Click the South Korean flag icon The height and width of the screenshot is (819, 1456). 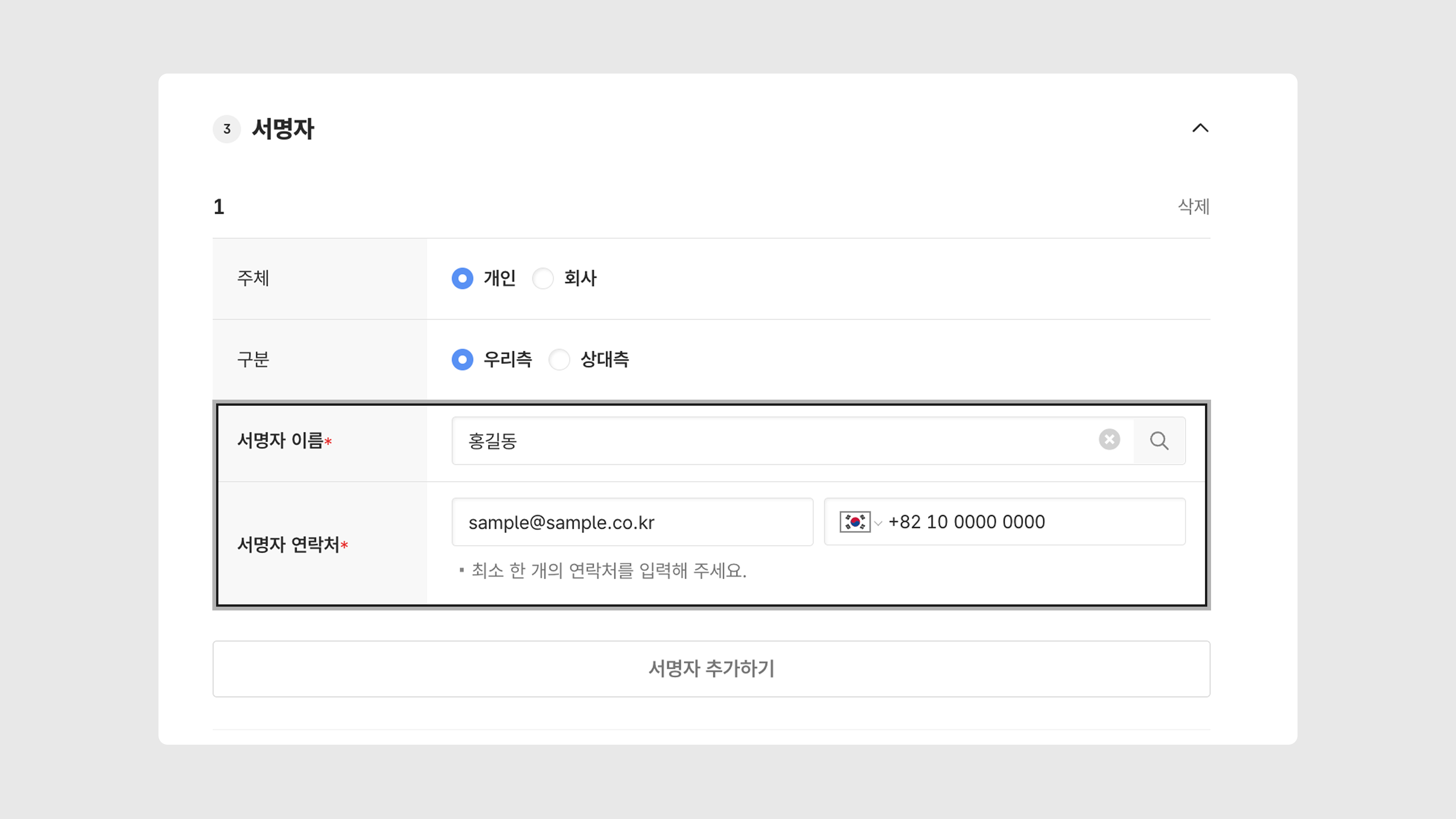pyautogui.click(x=855, y=522)
